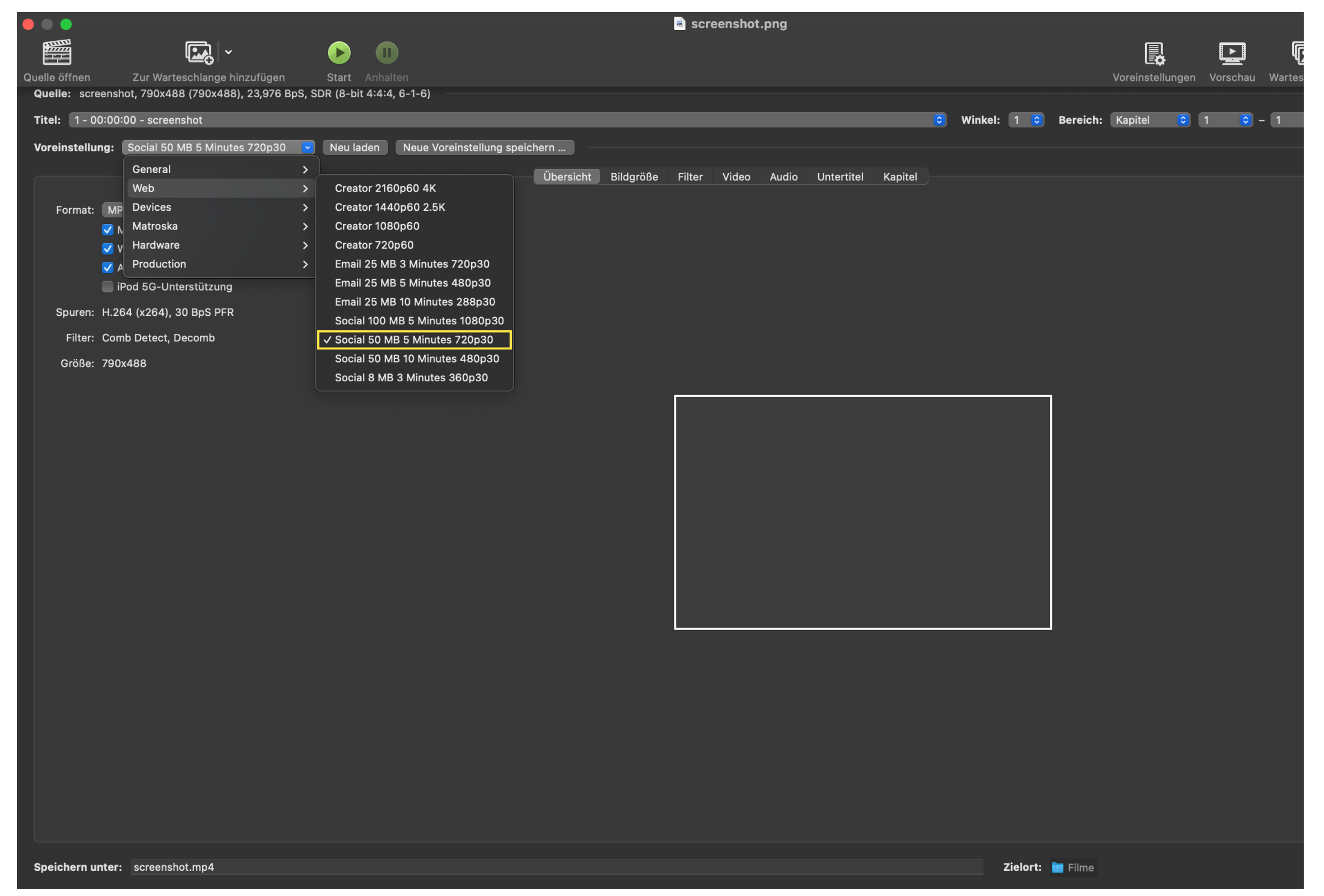This screenshot has width=1324, height=896.
Task: Click the Größe value 790x488
Action: [x=124, y=363]
